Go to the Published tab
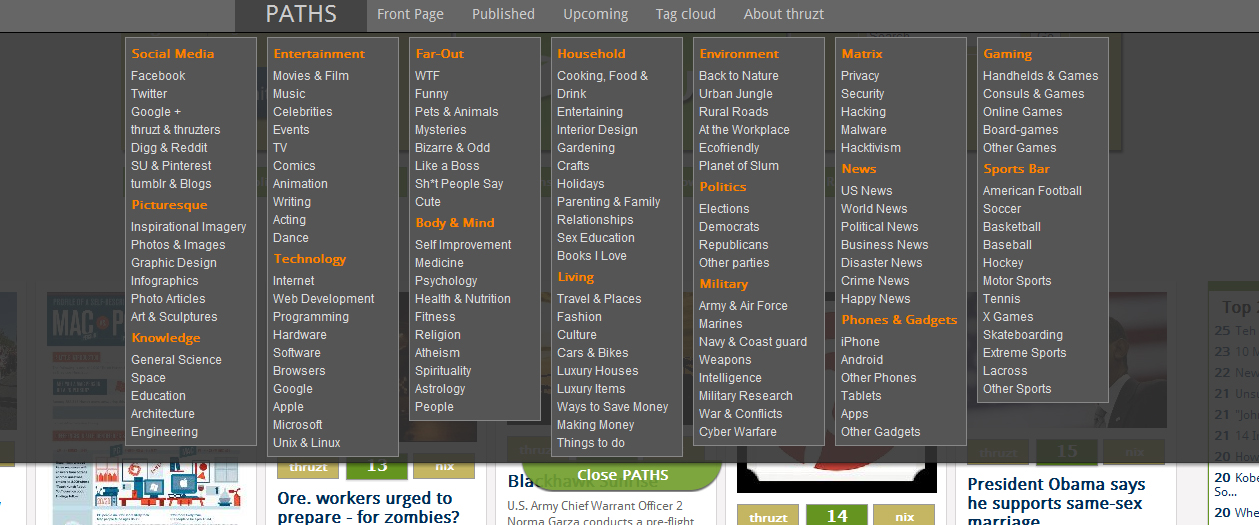The width and height of the screenshot is (1259, 525). (503, 14)
